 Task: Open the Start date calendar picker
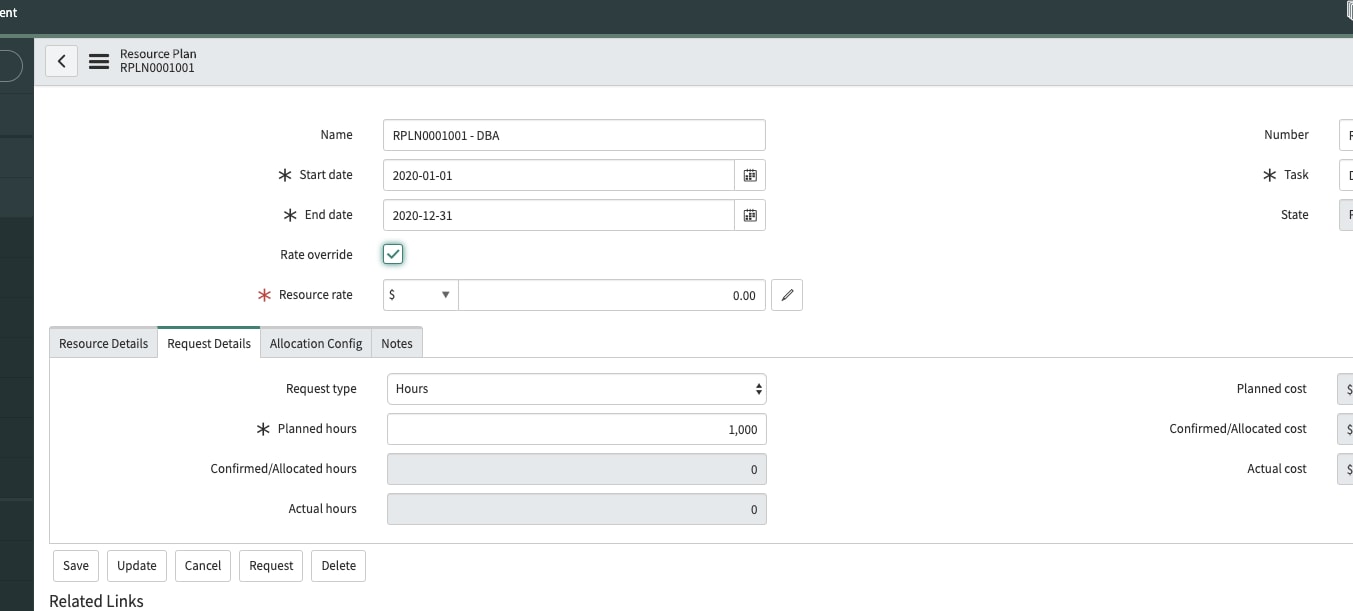[750, 175]
